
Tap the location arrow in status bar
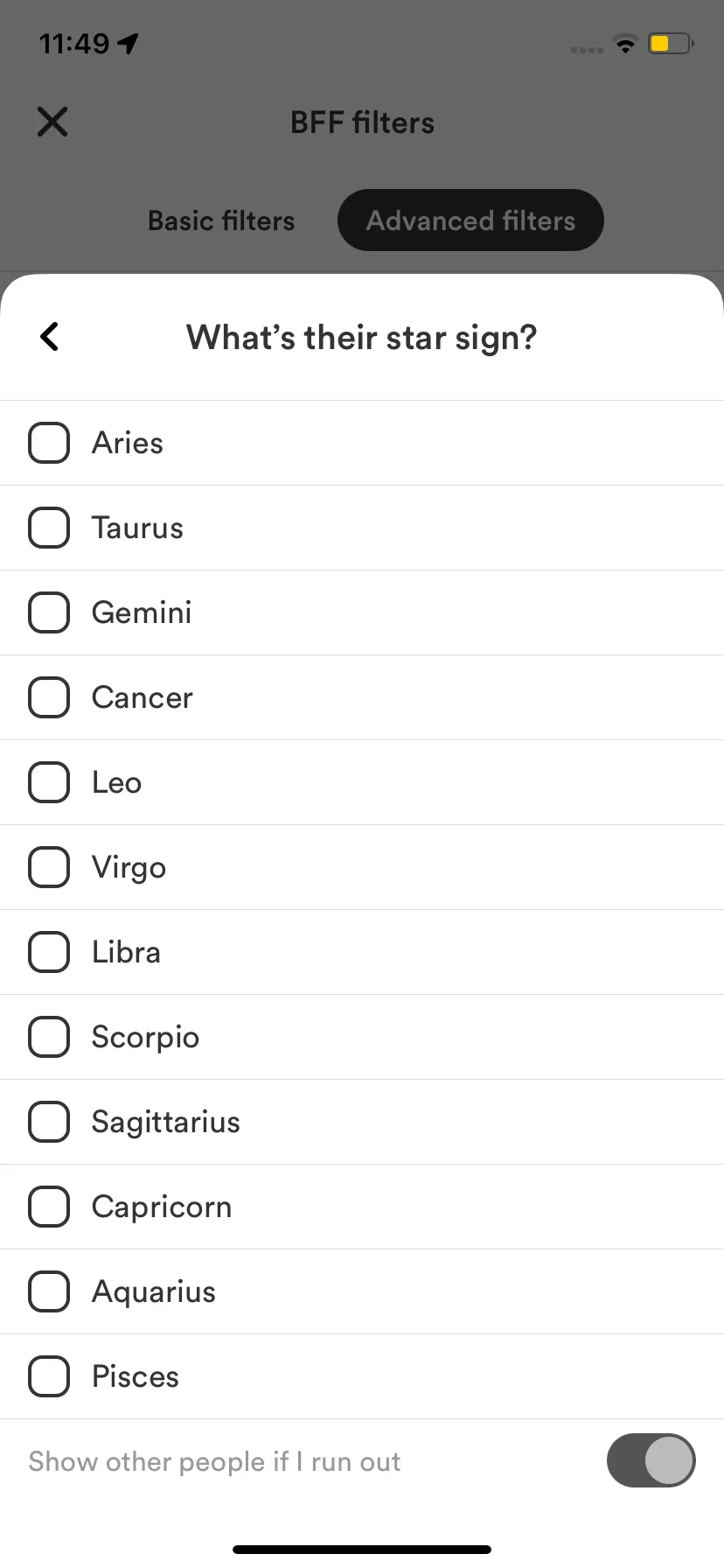tap(129, 43)
